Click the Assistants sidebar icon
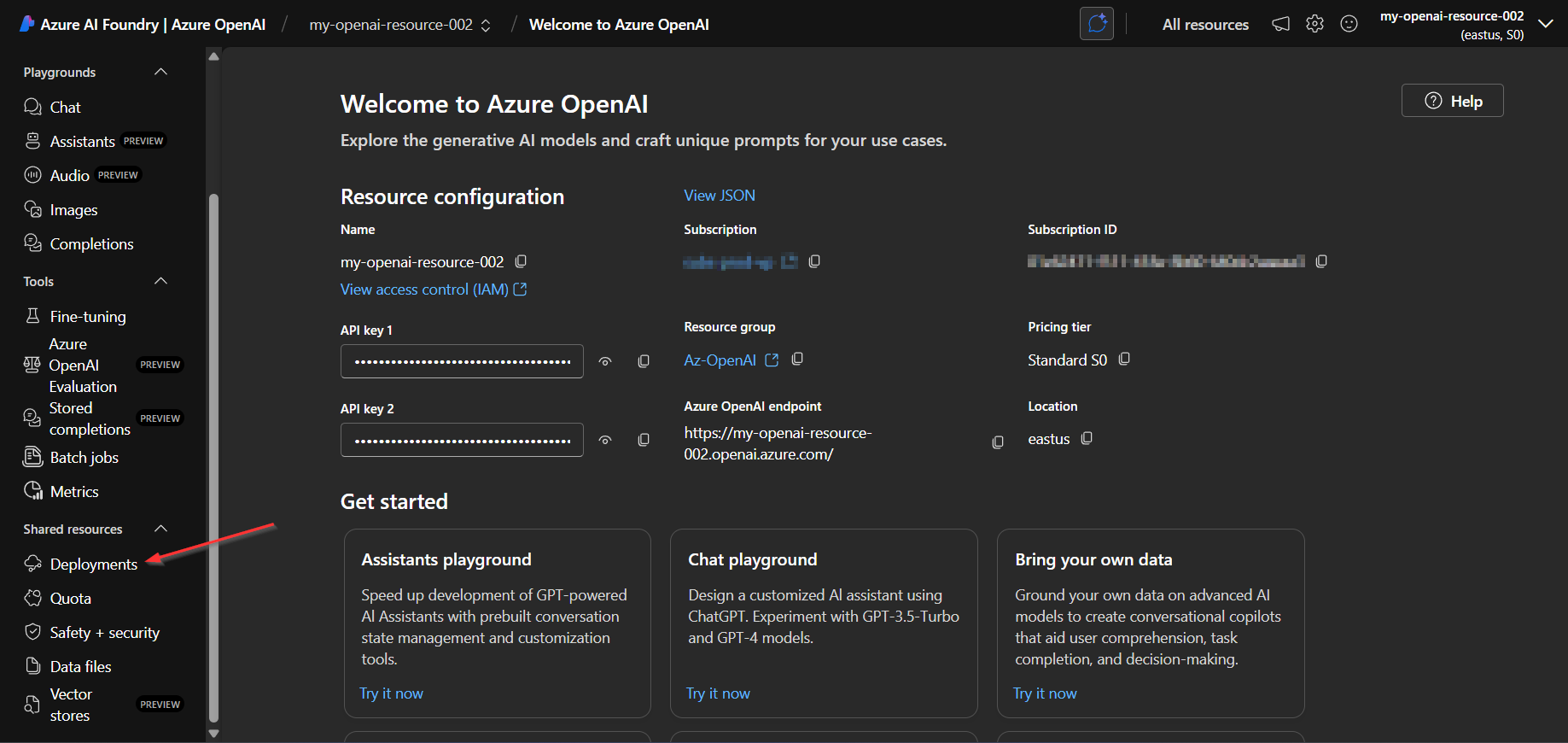The image size is (1568, 743). coord(32,141)
